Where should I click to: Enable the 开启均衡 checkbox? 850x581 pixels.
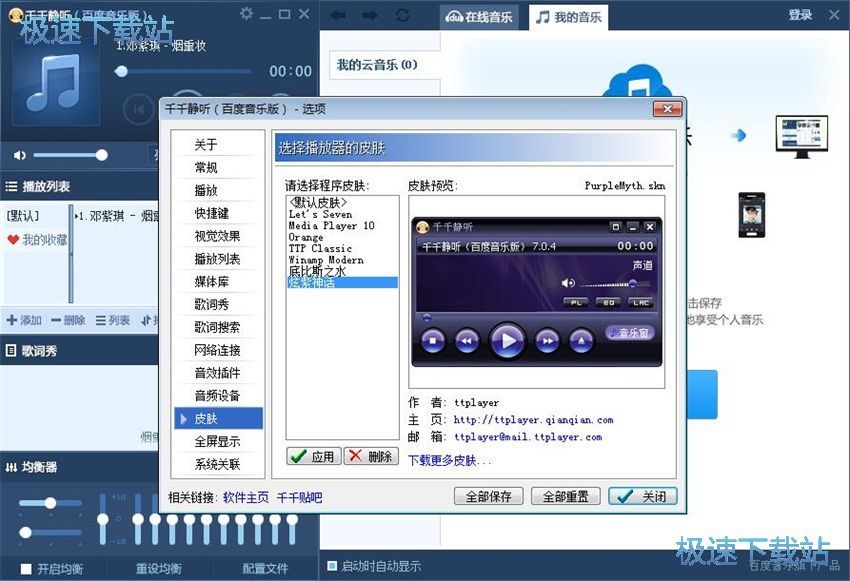click(25, 569)
